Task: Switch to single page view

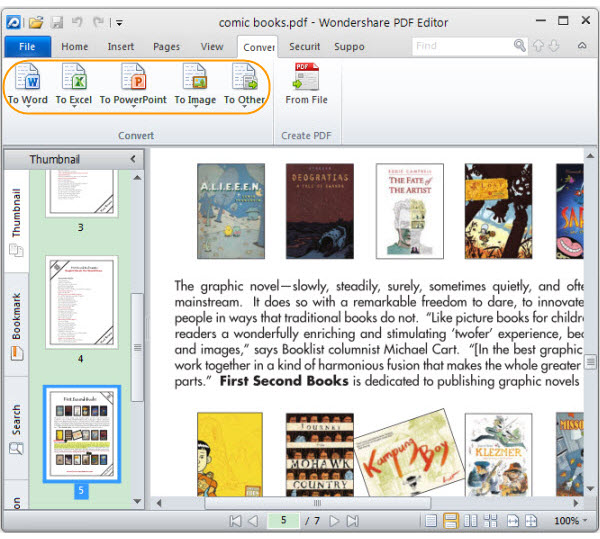Action: coord(431,521)
